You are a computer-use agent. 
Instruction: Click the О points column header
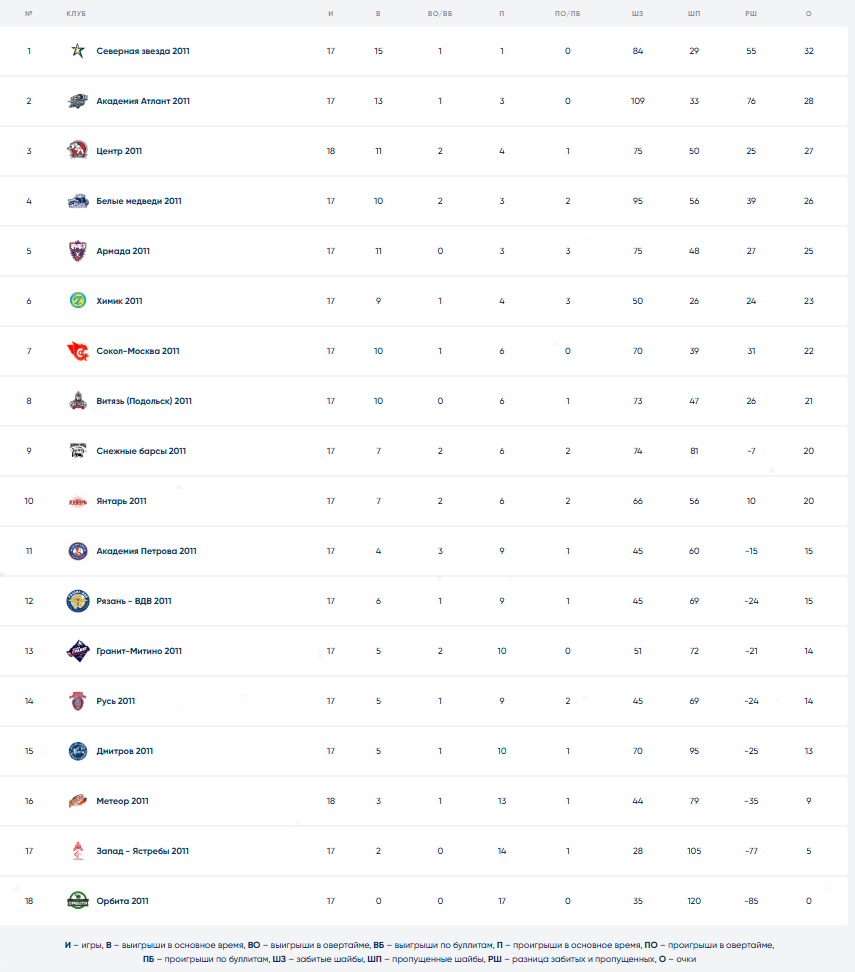tap(808, 13)
